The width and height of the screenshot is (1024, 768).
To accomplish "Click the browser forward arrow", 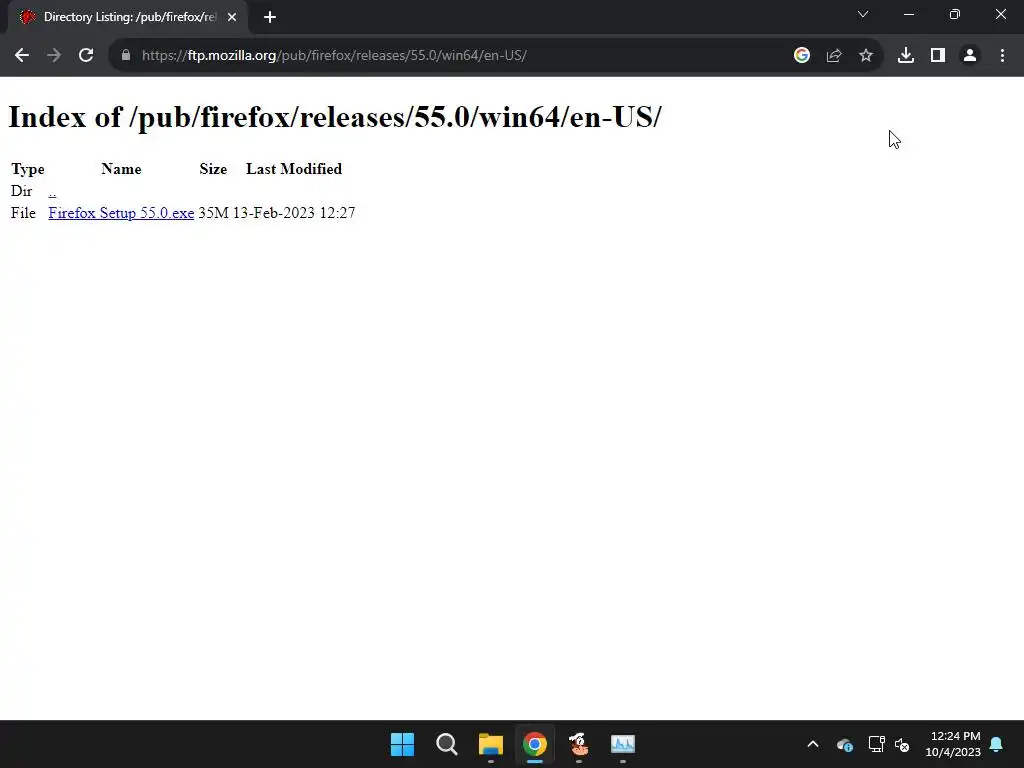I will 54,56.
